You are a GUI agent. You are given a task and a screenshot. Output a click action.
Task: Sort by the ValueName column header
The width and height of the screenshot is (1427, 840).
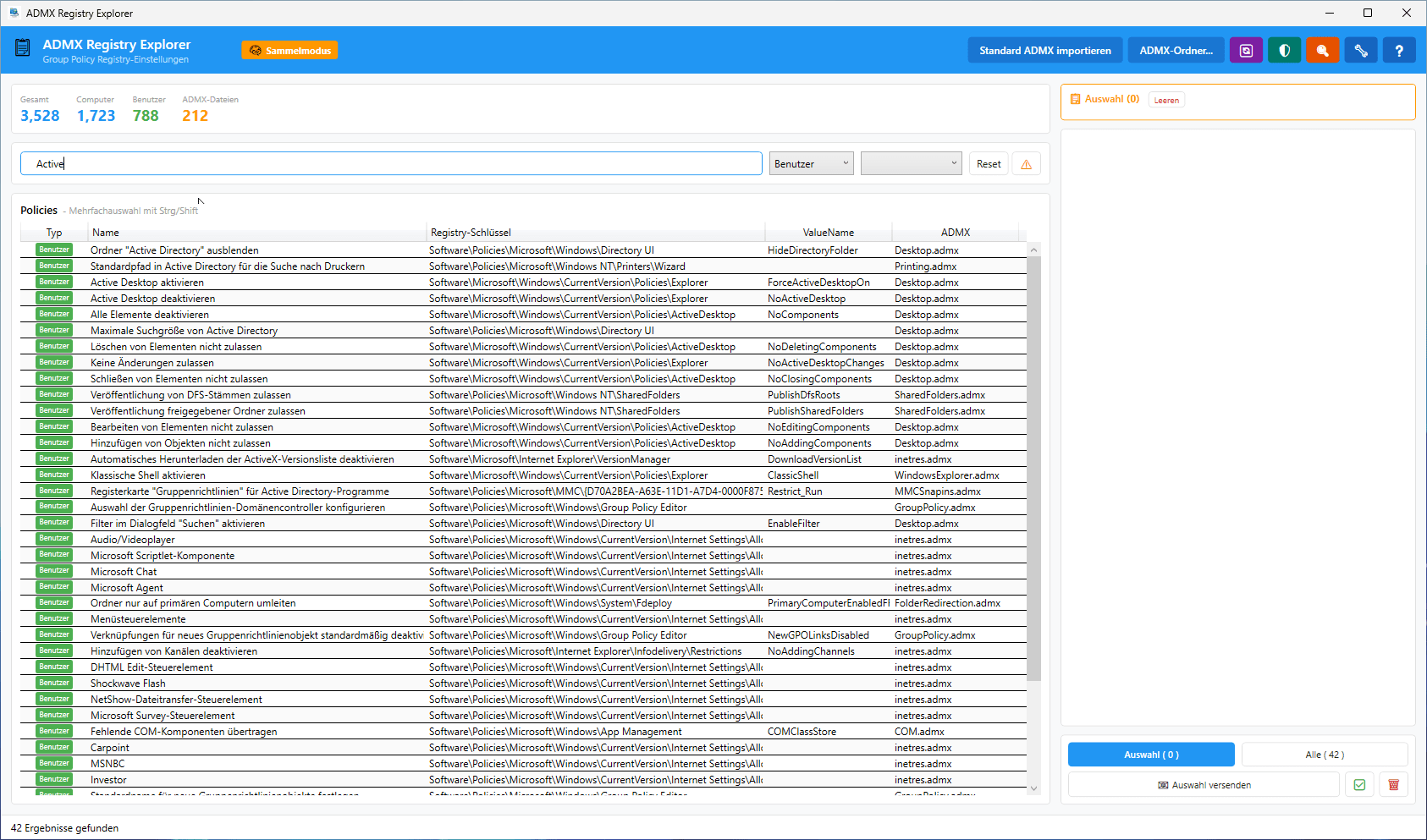828,233
